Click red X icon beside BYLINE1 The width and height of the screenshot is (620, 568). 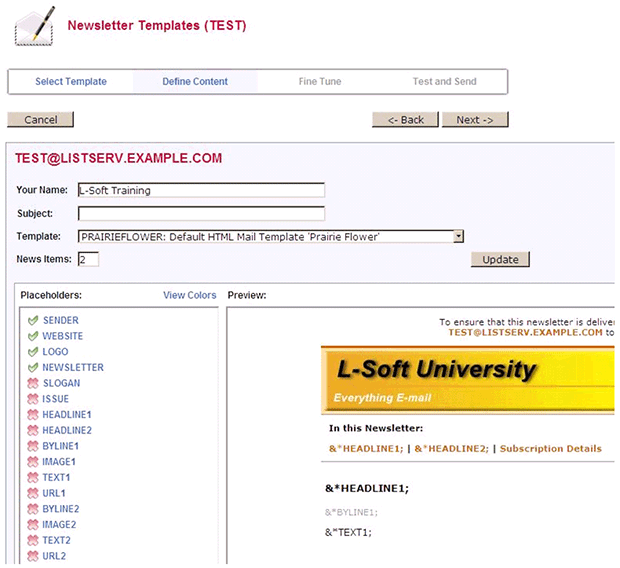point(33,446)
